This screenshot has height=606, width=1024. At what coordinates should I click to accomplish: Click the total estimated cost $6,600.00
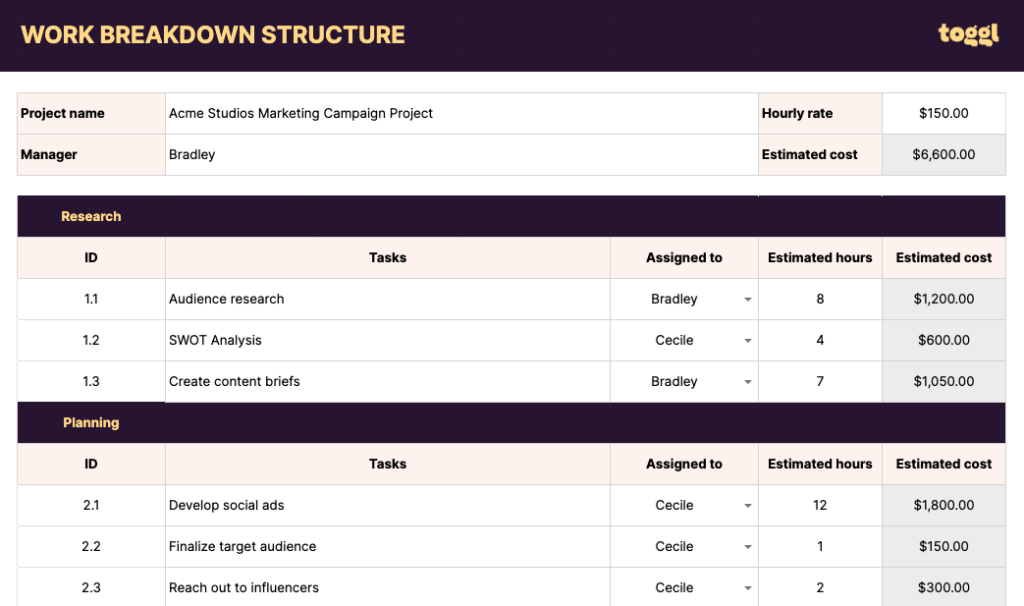[x=943, y=155]
